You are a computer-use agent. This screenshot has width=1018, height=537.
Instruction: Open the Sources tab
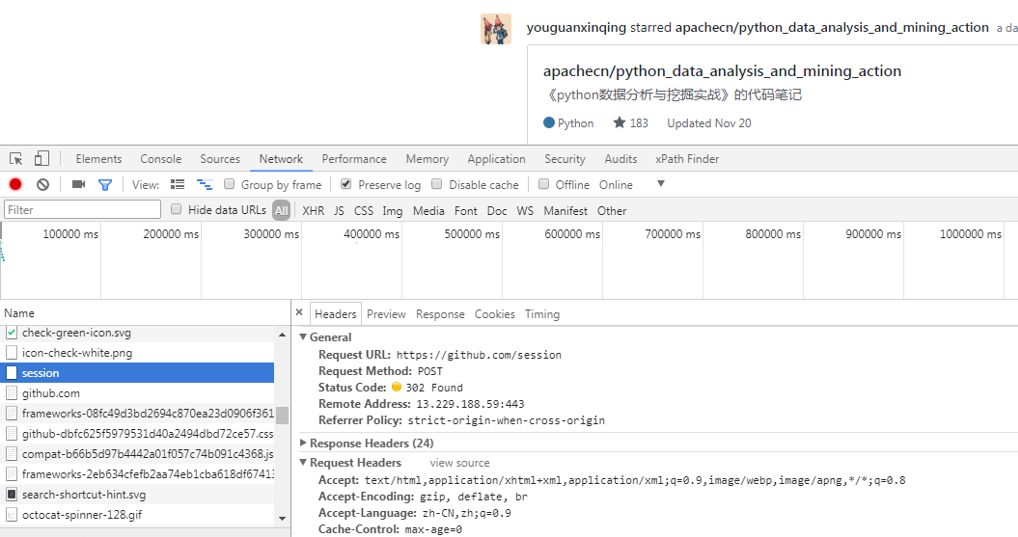(220, 159)
